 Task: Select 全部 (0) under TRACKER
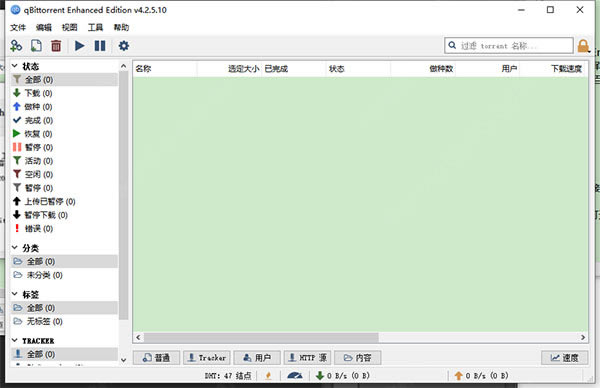pos(64,354)
